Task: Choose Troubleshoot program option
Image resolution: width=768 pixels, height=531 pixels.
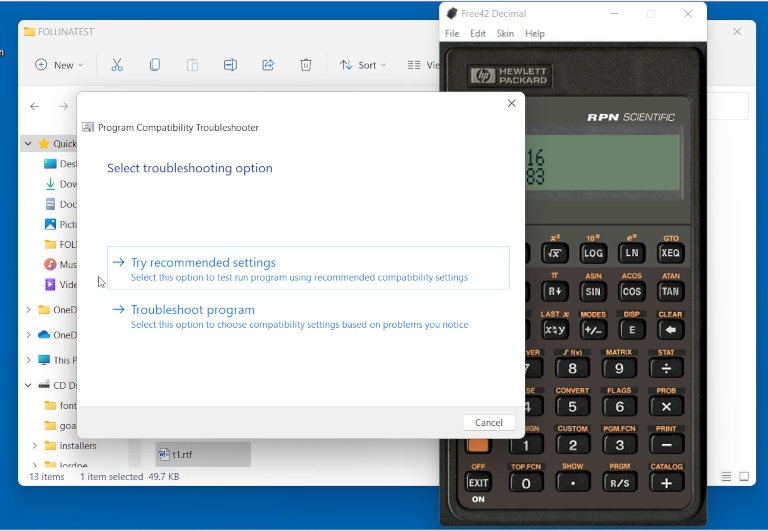Action: 308,316
